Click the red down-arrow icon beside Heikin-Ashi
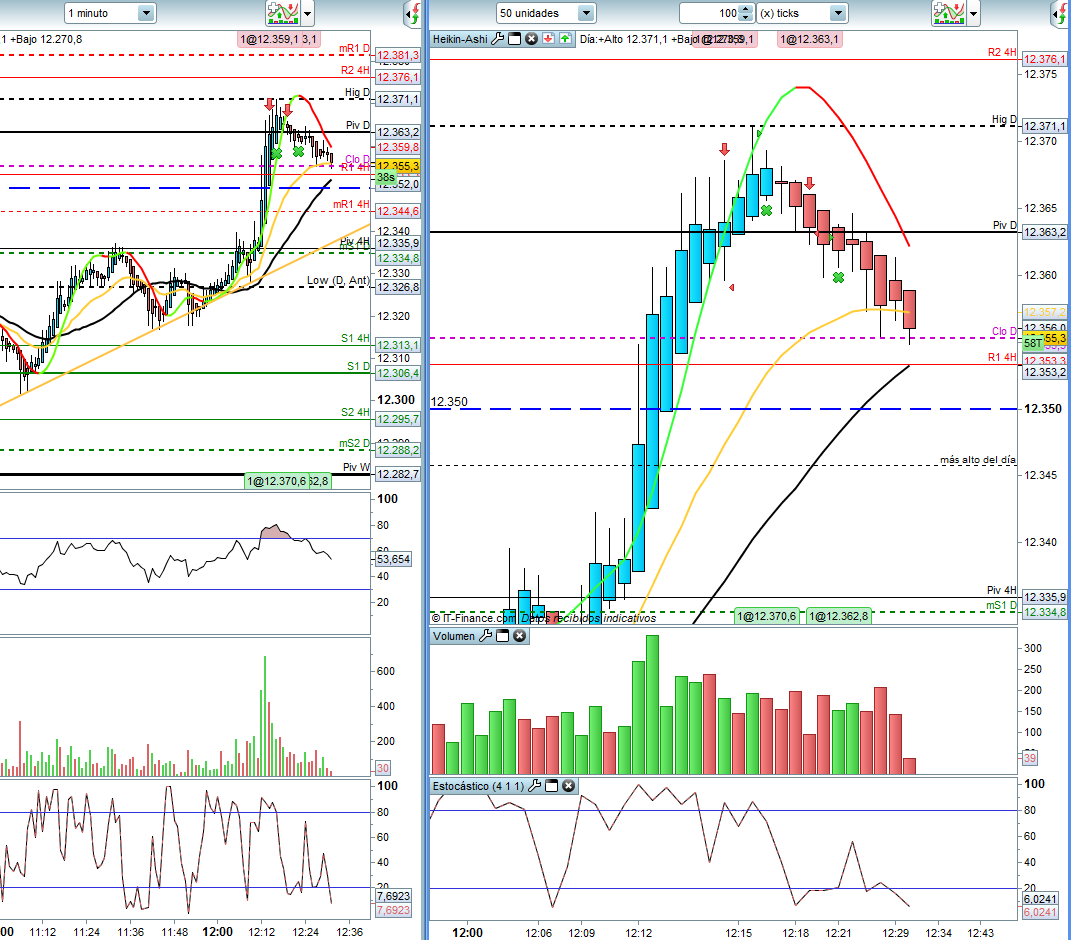 (548, 39)
